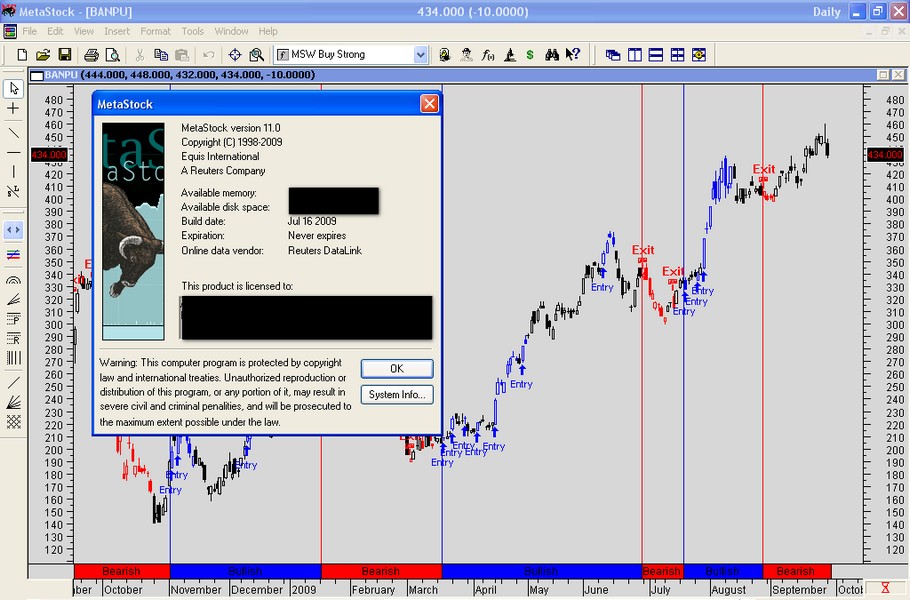Click the green dollar sign icon
This screenshot has height=600, width=910.
tap(530, 55)
